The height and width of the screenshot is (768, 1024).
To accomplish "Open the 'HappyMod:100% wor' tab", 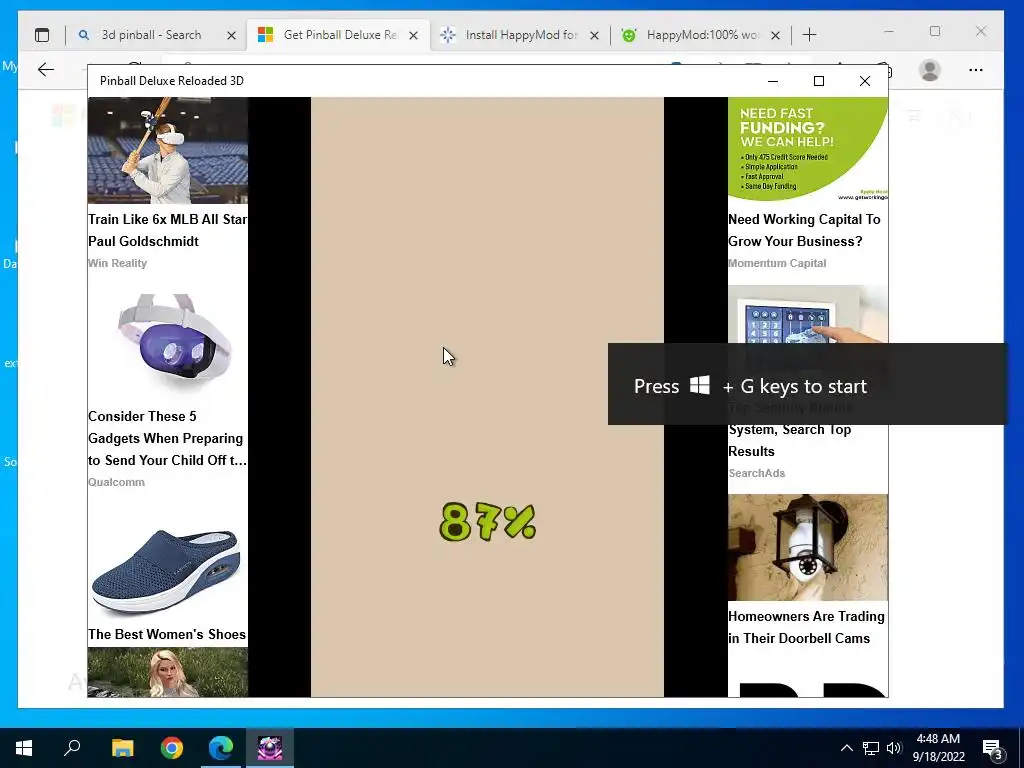I will (x=701, y=35).
